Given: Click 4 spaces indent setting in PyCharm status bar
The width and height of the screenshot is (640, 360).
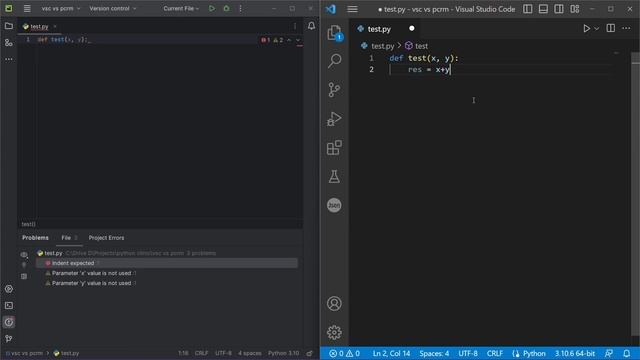Looking at the screenshot, I should [249, 353].
